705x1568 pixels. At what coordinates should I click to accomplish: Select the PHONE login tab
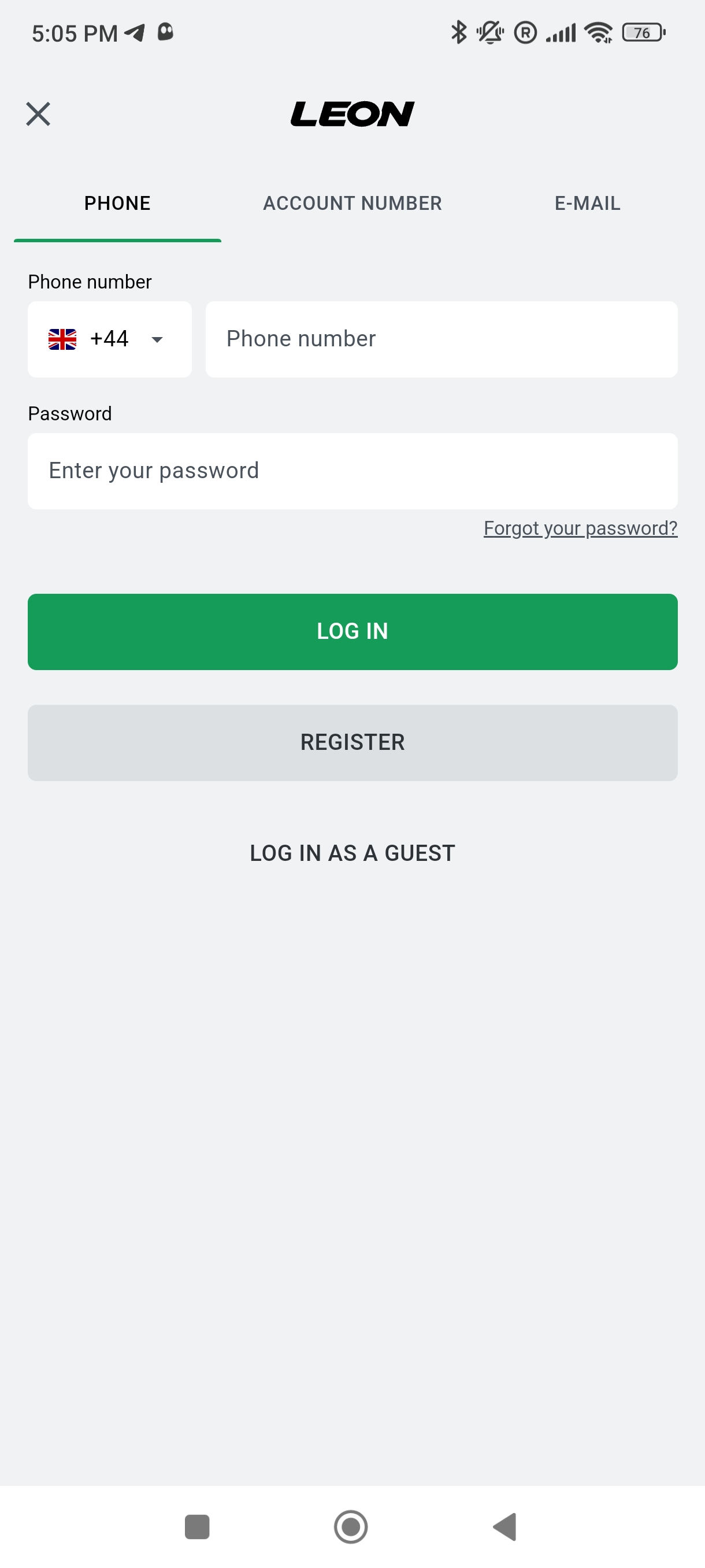tap(117, 204)
